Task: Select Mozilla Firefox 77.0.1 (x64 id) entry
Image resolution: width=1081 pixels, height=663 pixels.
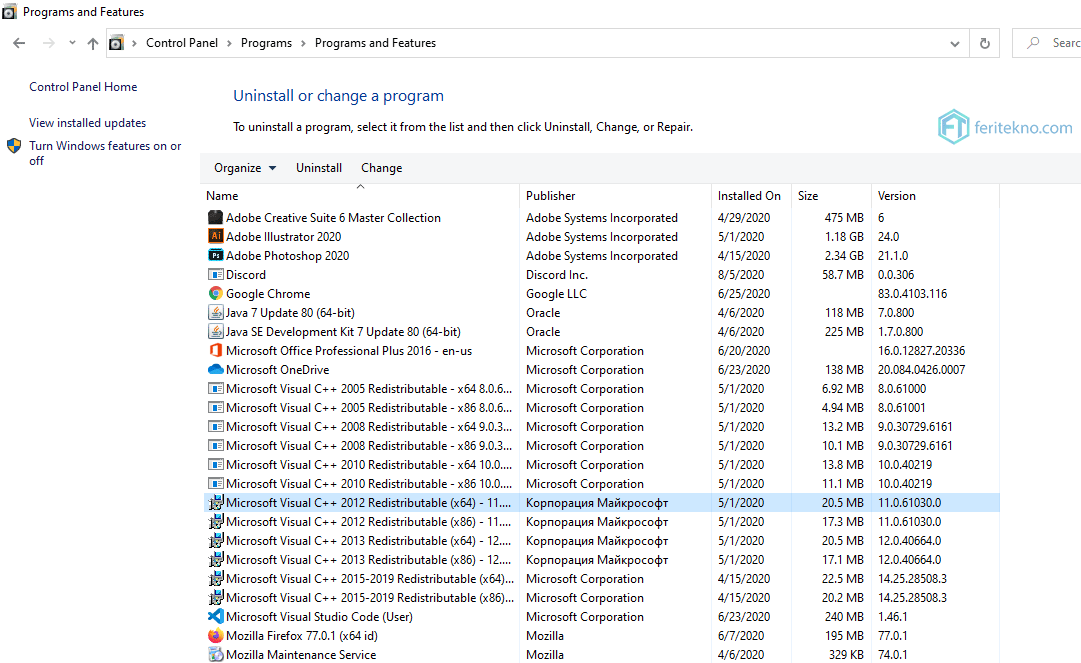Action: [301, 635]
